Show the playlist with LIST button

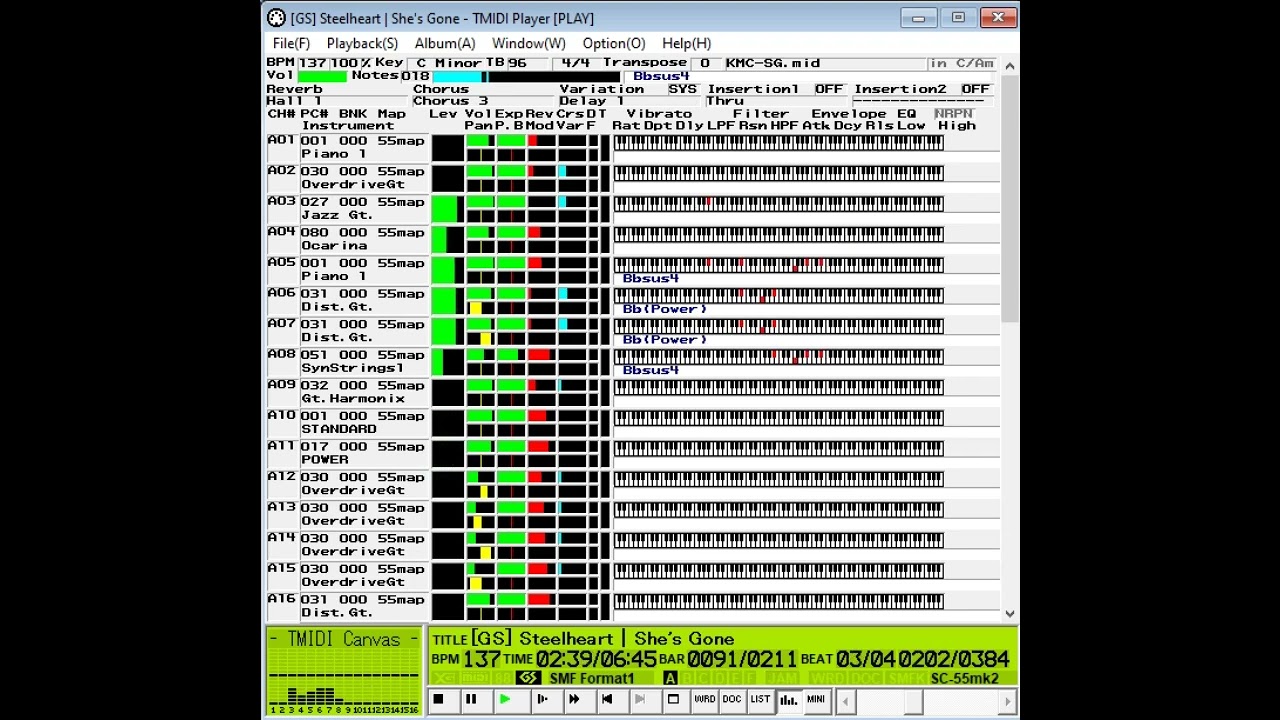[x=760, y=700]
